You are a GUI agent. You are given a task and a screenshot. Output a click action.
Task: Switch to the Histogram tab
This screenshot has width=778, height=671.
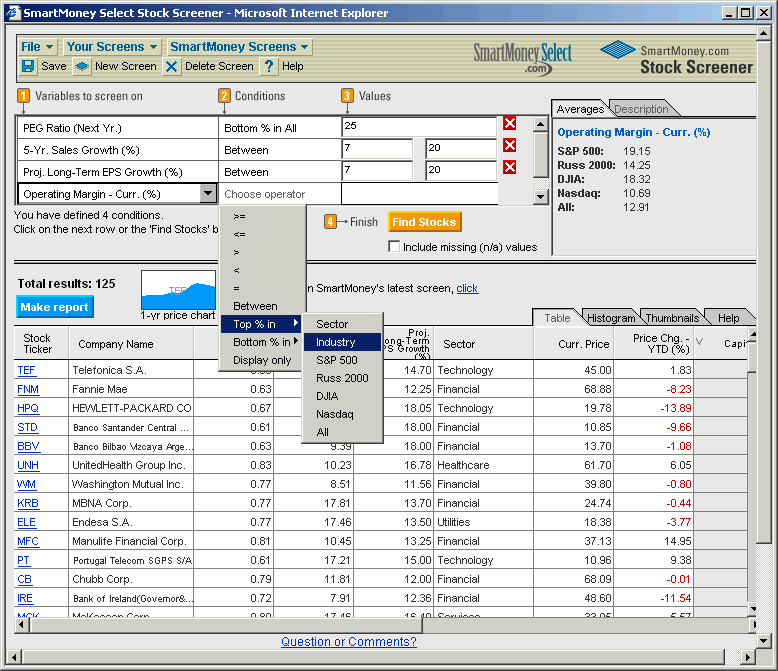pos(608,318)
